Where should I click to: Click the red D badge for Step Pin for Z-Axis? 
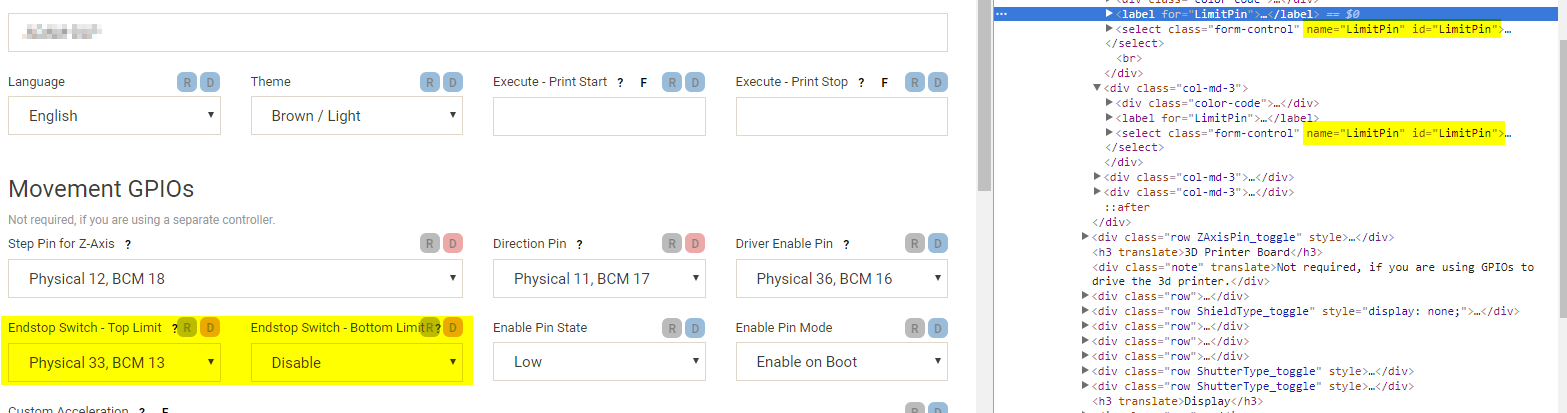(x=452, y=244)
